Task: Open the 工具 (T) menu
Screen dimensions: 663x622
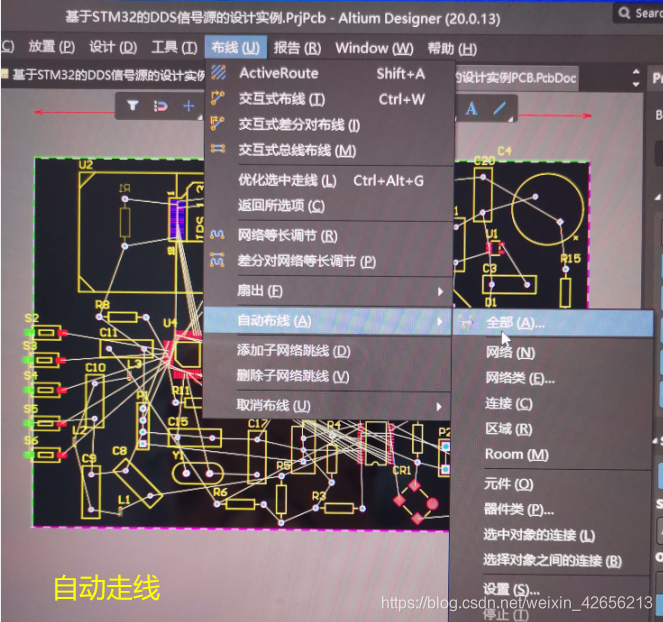Action: pyautogui.click(x=174, y=47)
